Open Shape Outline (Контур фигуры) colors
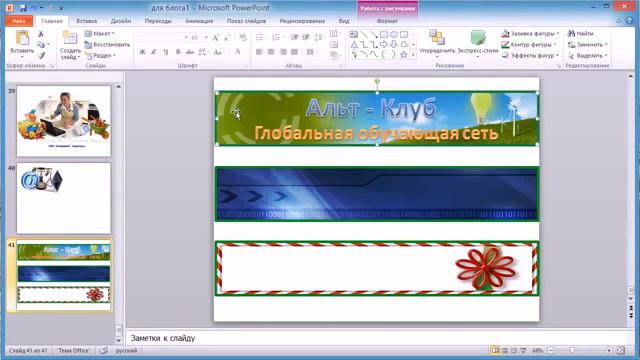This screenshot has height=360, width=640. pos(529,44)
